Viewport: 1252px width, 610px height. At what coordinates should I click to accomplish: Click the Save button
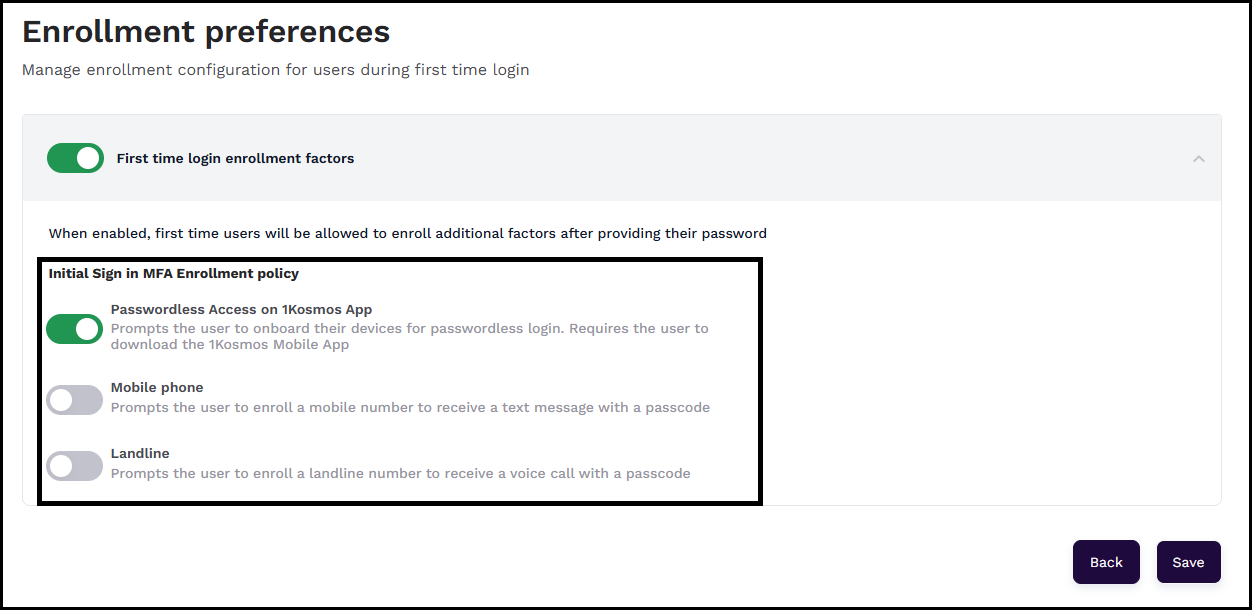point(1188,562)
